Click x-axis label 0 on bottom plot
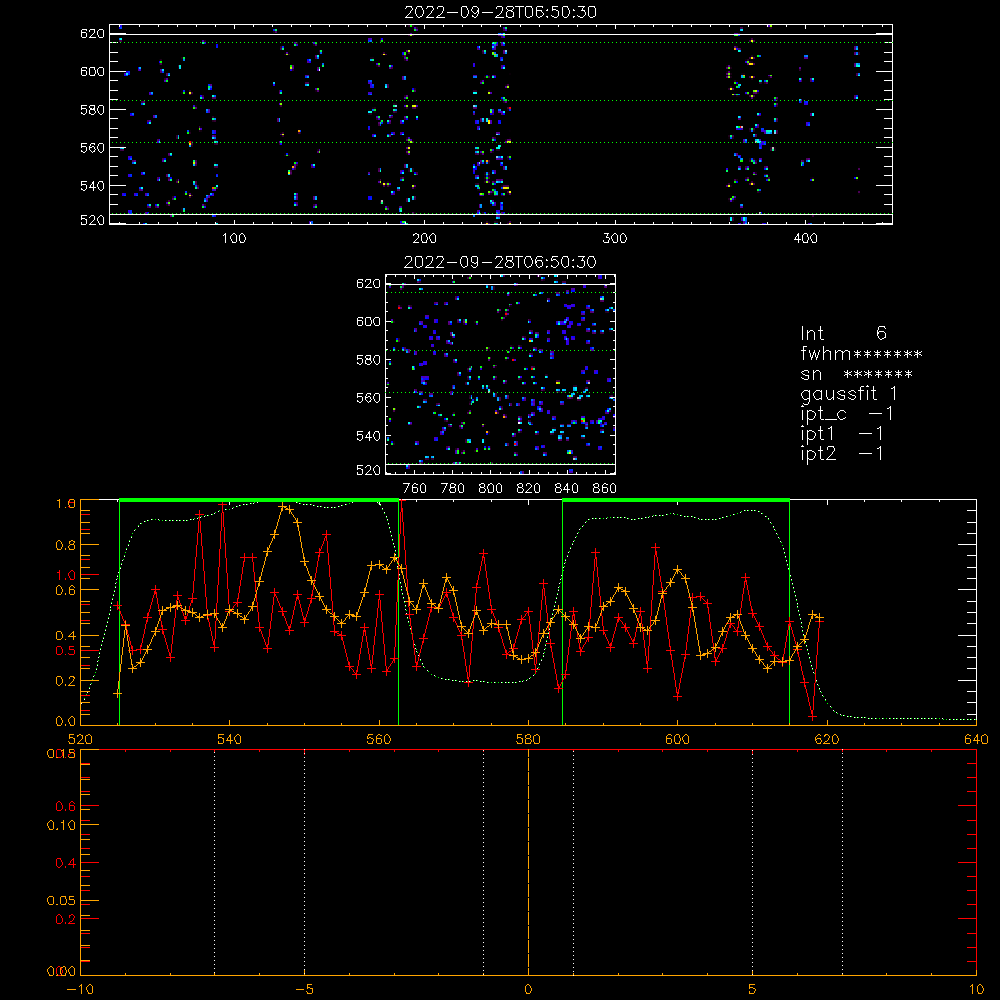1000x1000 pixels. coord(528,990)
